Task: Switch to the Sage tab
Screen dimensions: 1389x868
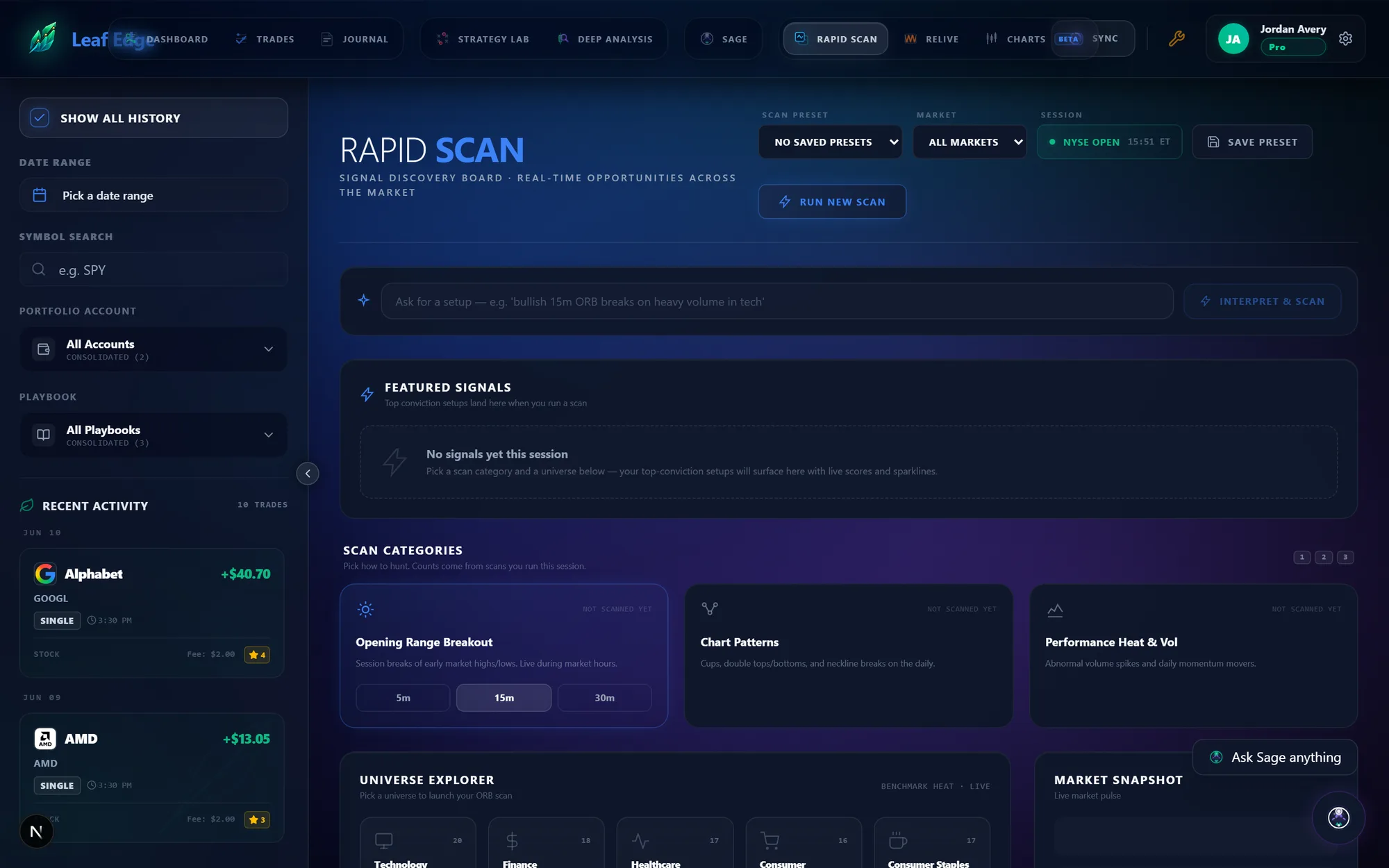Action: pyautogui.click(x=724, y=39)
